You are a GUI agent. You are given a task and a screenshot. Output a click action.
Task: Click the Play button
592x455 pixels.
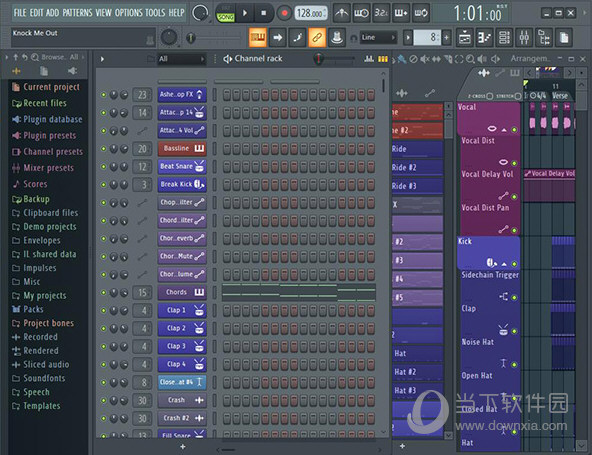click(245, 13)
